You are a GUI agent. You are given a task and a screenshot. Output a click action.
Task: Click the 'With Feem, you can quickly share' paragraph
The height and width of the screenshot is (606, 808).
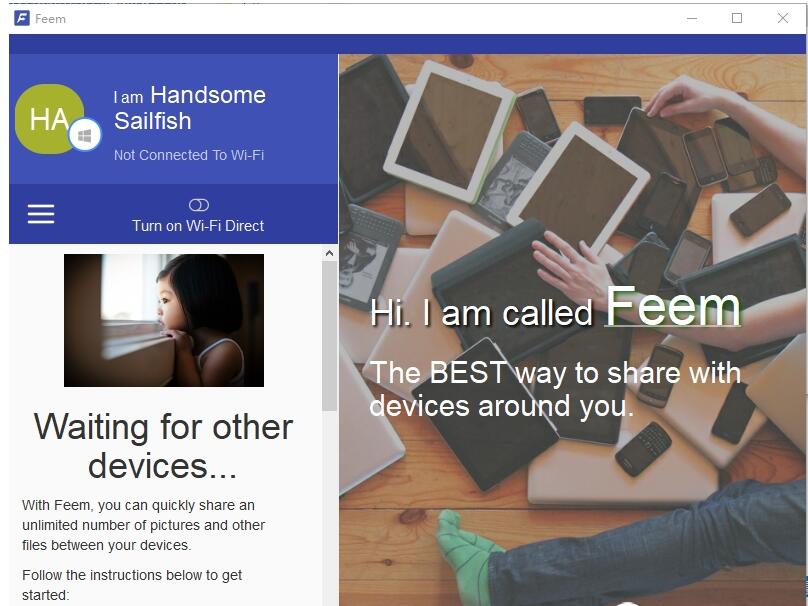click(143, 525)
